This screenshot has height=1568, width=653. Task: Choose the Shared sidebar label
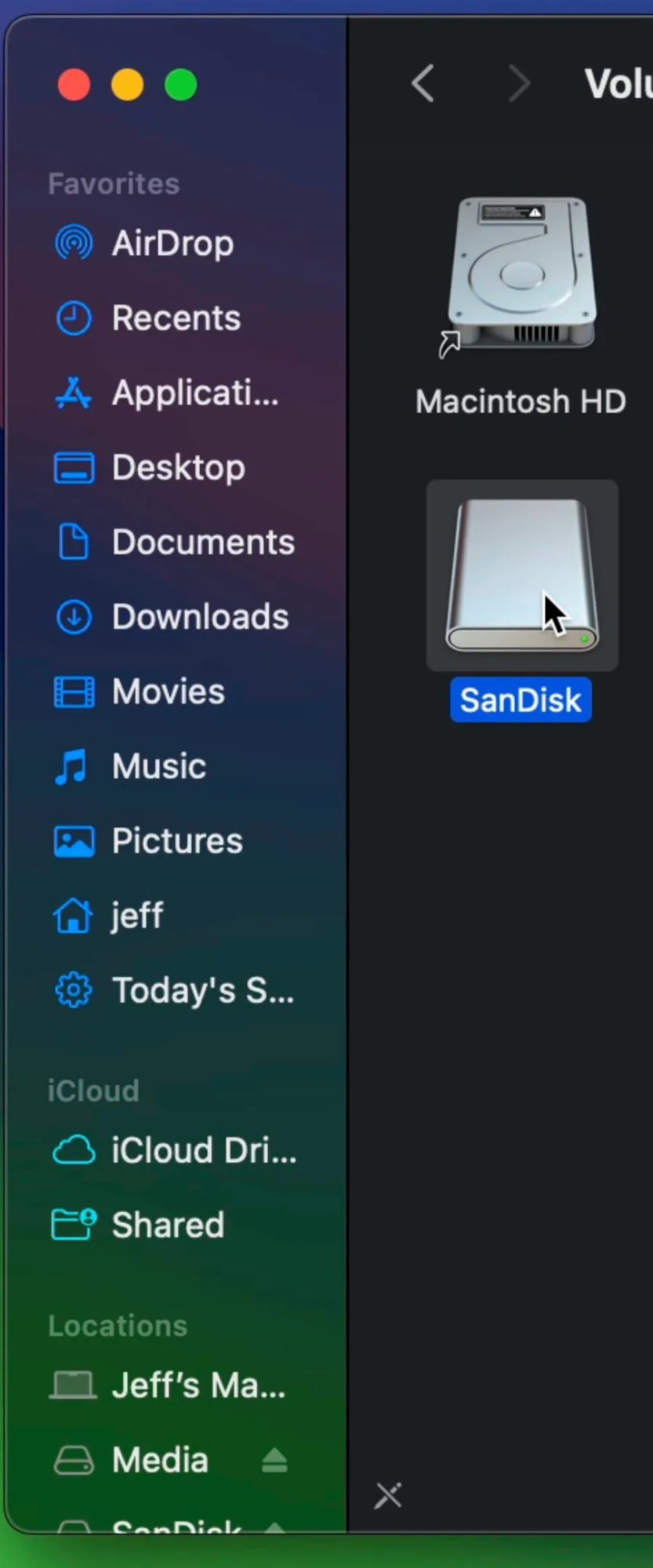[168, 1225]
